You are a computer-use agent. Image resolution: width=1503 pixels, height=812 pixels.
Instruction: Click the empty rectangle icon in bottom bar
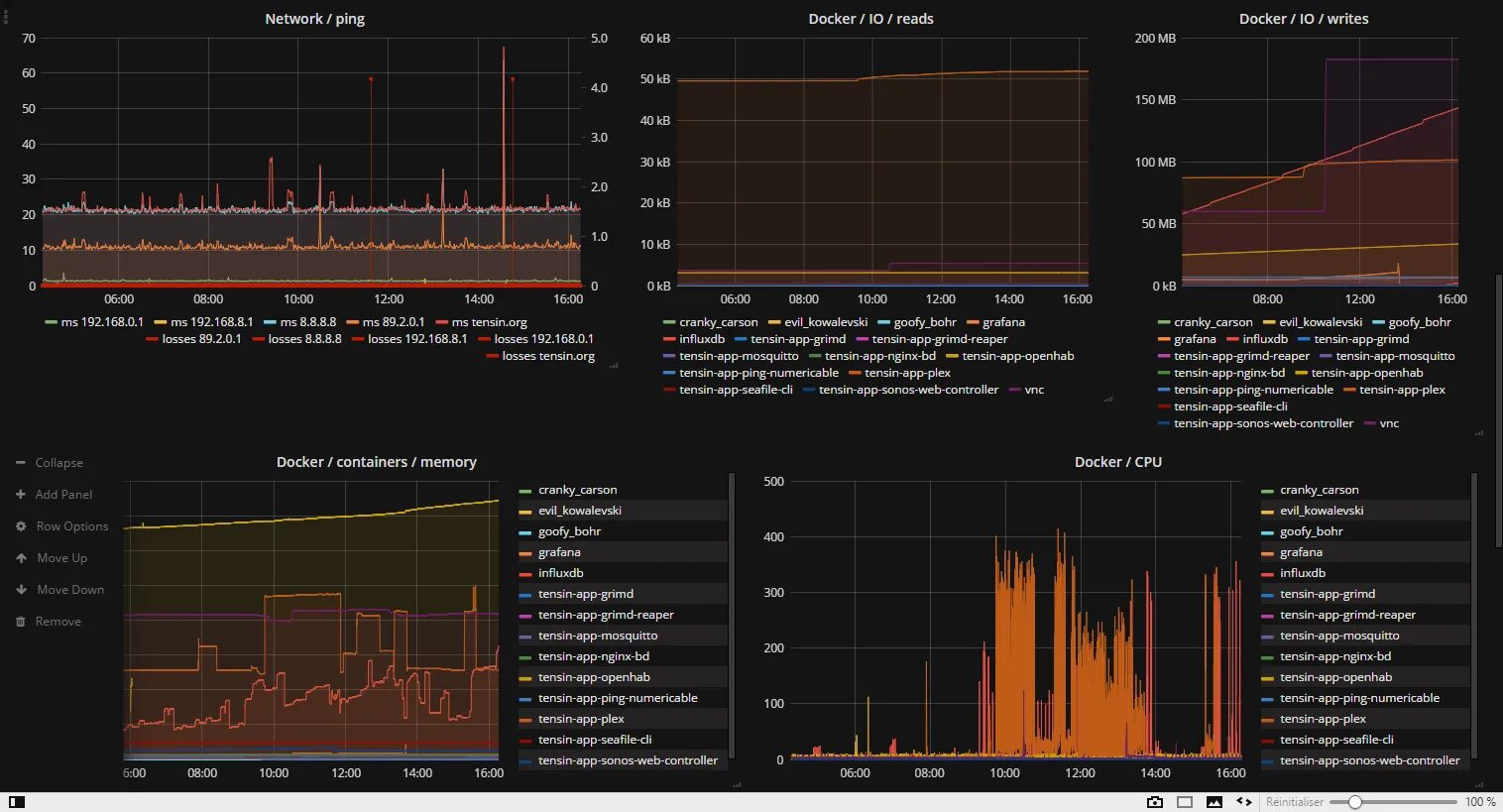click(1185, 802)
